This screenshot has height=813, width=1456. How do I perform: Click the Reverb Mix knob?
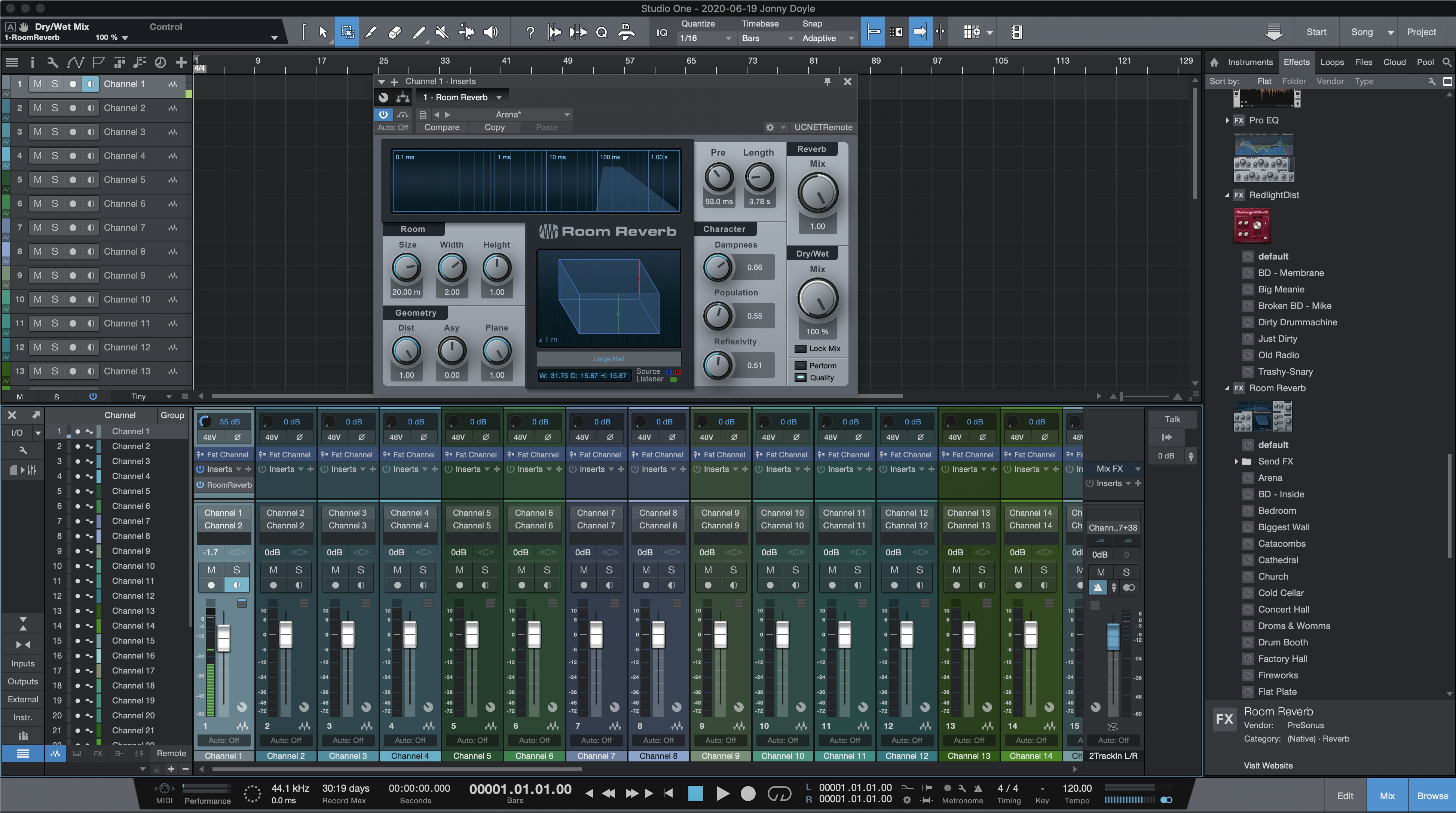pos(817,192)
